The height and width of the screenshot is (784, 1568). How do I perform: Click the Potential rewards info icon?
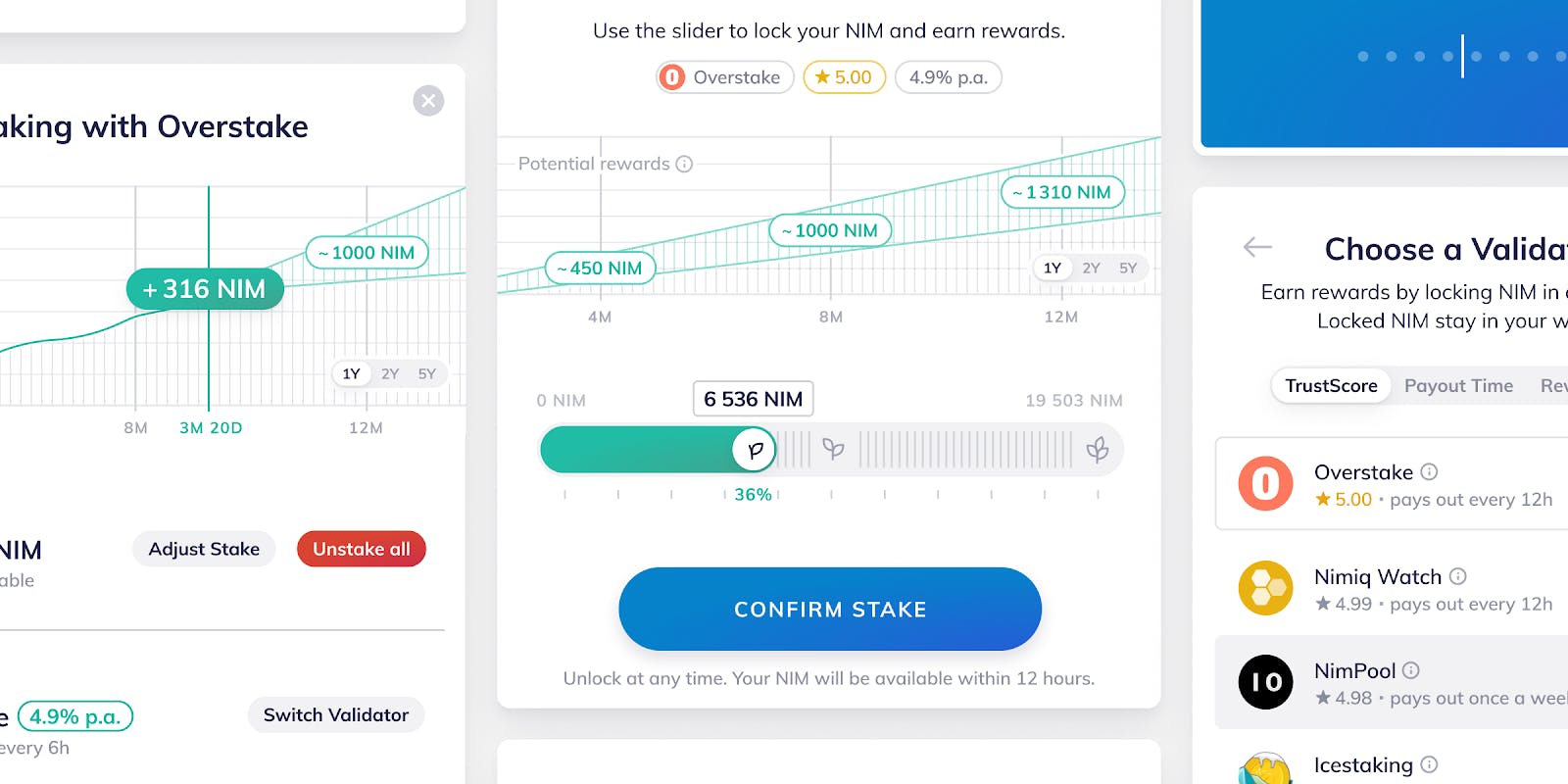684,164
